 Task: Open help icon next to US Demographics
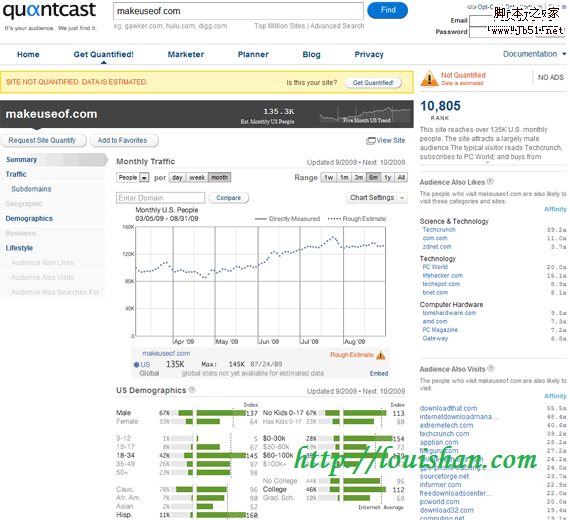(x=192, y=390)
